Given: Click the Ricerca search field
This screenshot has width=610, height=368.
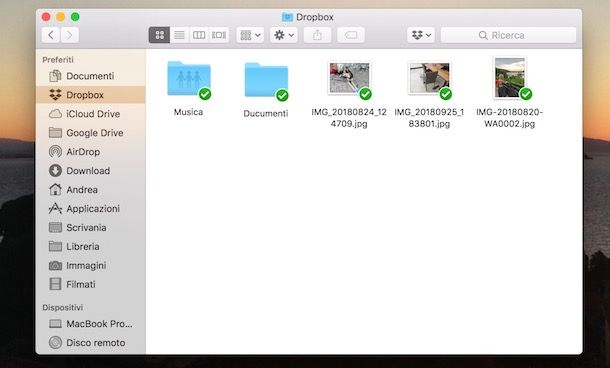Looking at the screenshot, I should (x=508, y=35).
